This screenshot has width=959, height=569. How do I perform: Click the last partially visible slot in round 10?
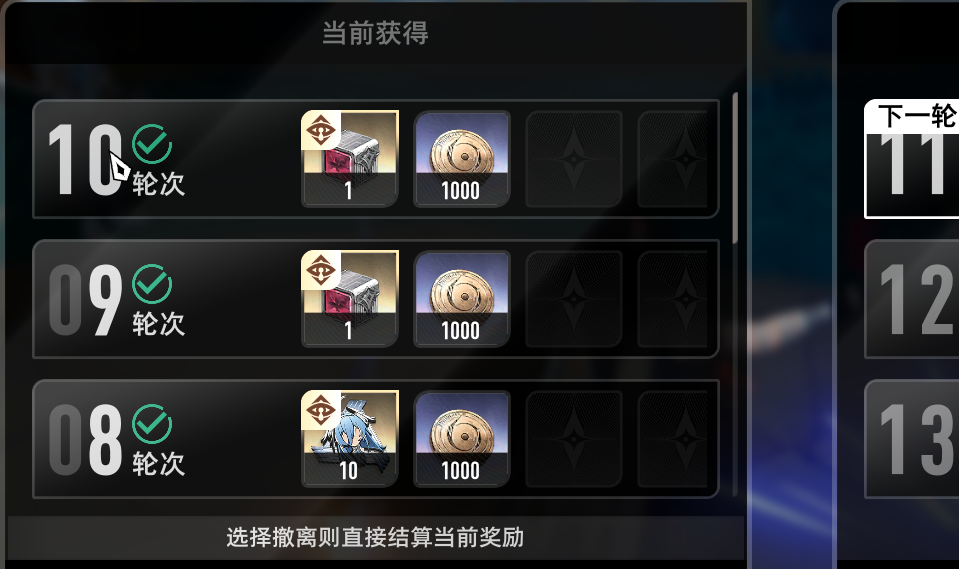tap(673, 158)
